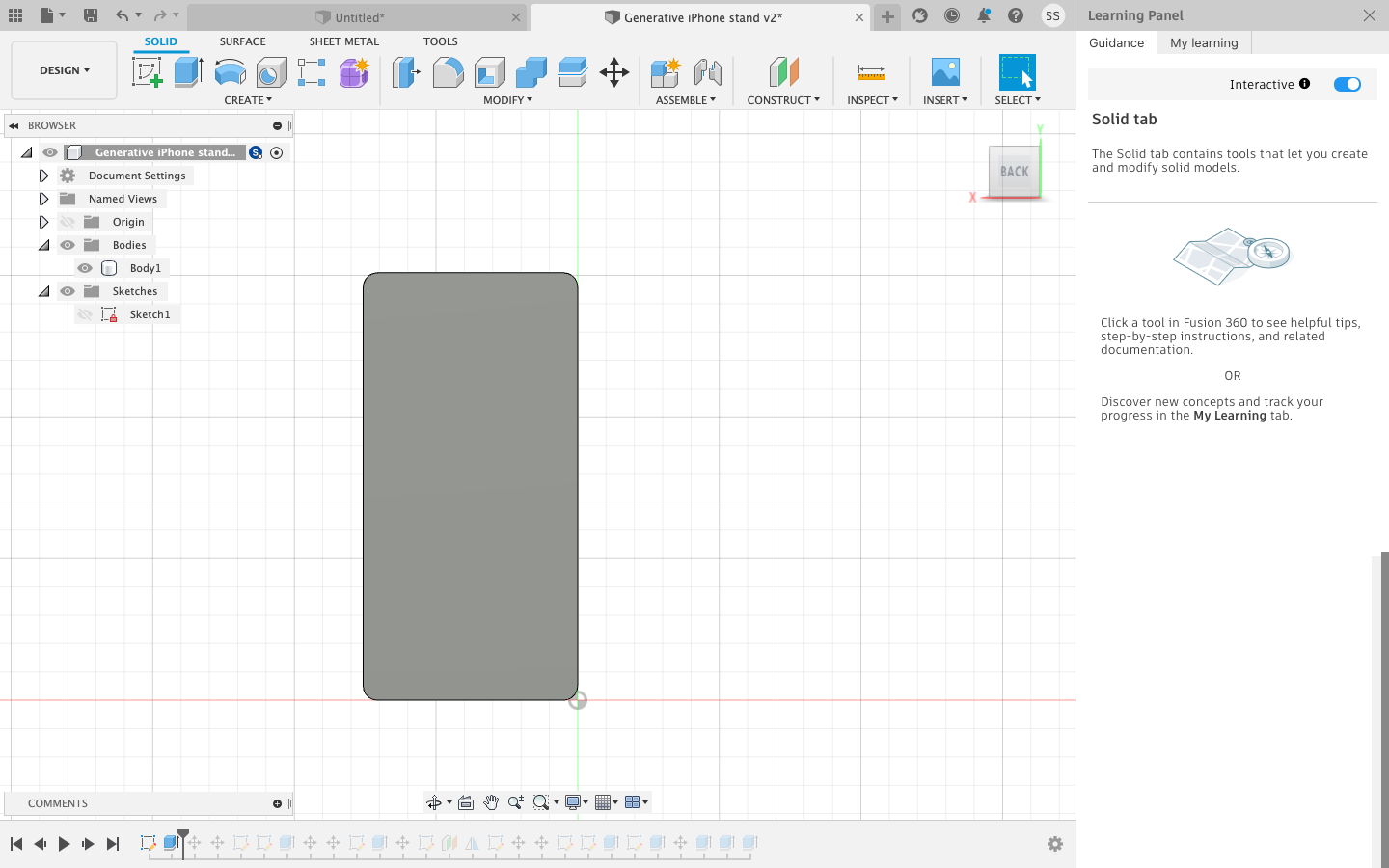
Task: Expand the Origin folder
Action: pos(43,221)
